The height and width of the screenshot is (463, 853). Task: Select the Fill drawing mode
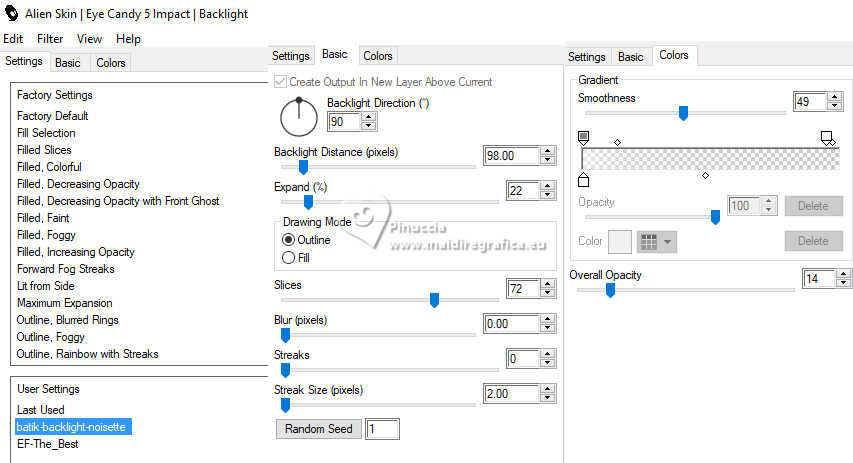(x=289, y=258)
